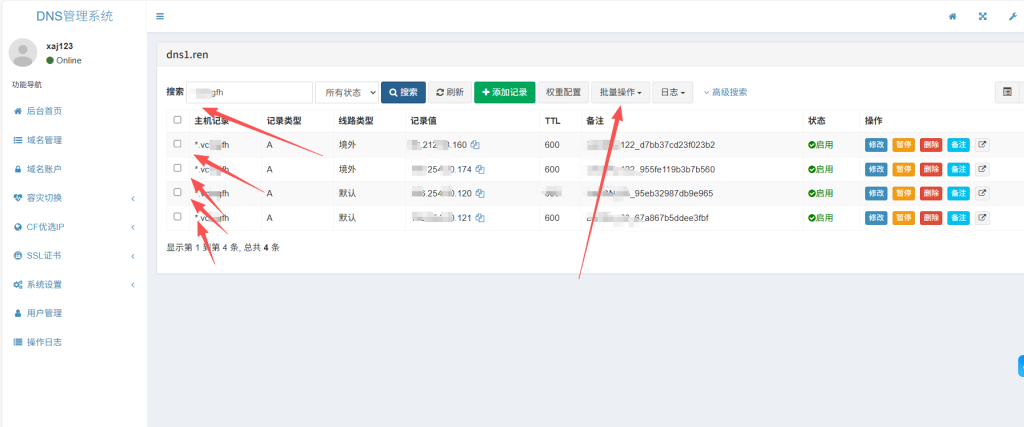
Task: Sort by the TTL column header
Action: 552,121
